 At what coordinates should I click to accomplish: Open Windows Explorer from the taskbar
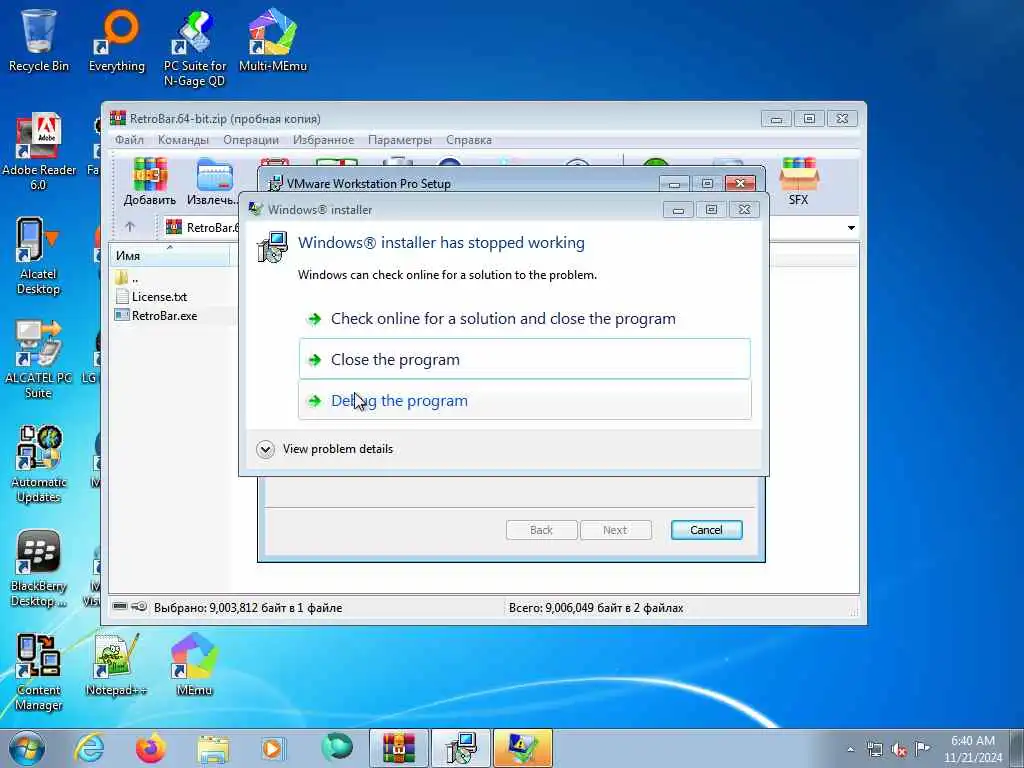pos(213,749)
